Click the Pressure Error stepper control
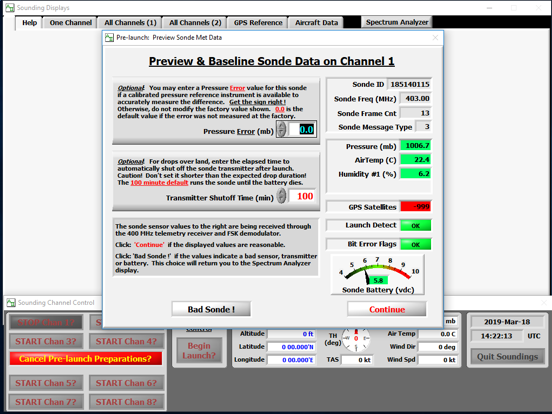 pos(281,129)
